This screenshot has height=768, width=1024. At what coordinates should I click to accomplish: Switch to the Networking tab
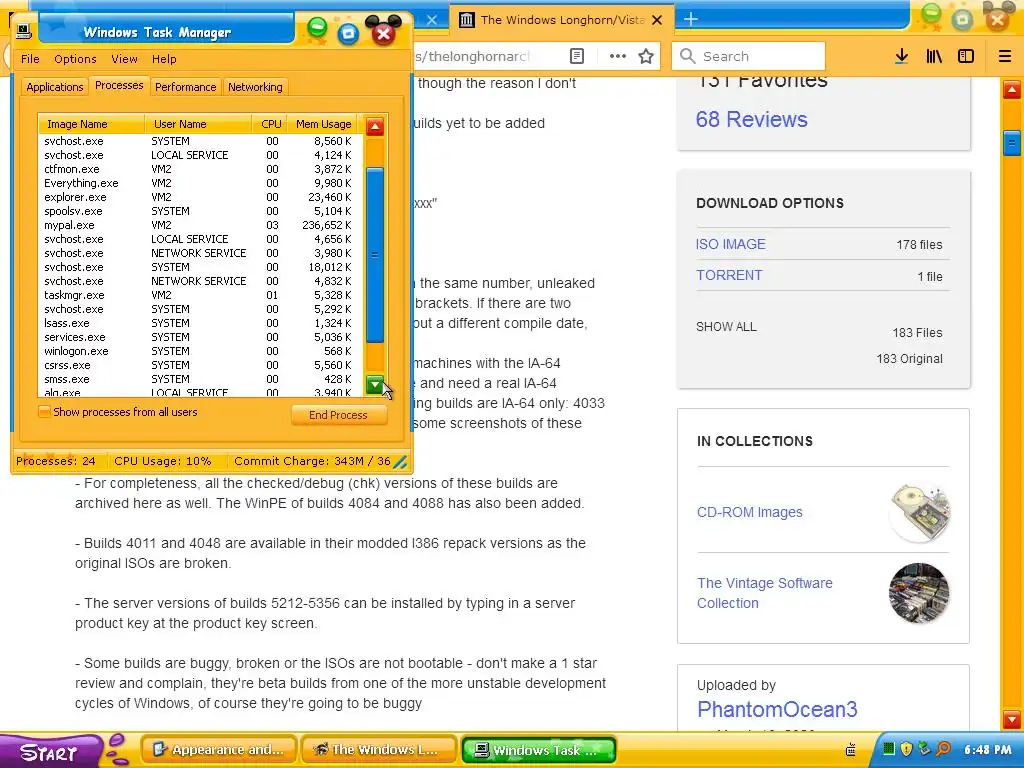pos(255,87)
